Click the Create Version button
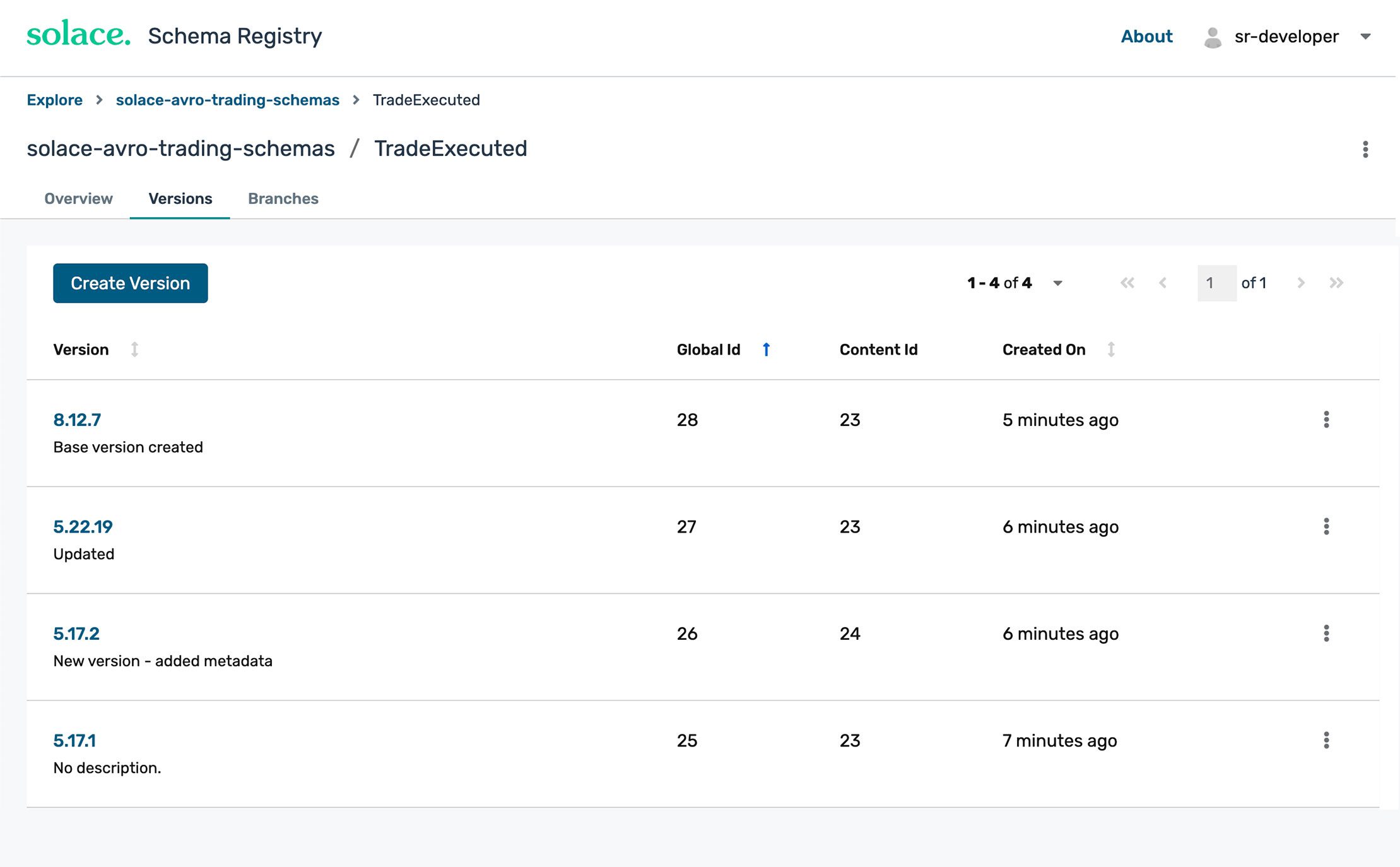The image size is (1400, 867). coord(131,283)
